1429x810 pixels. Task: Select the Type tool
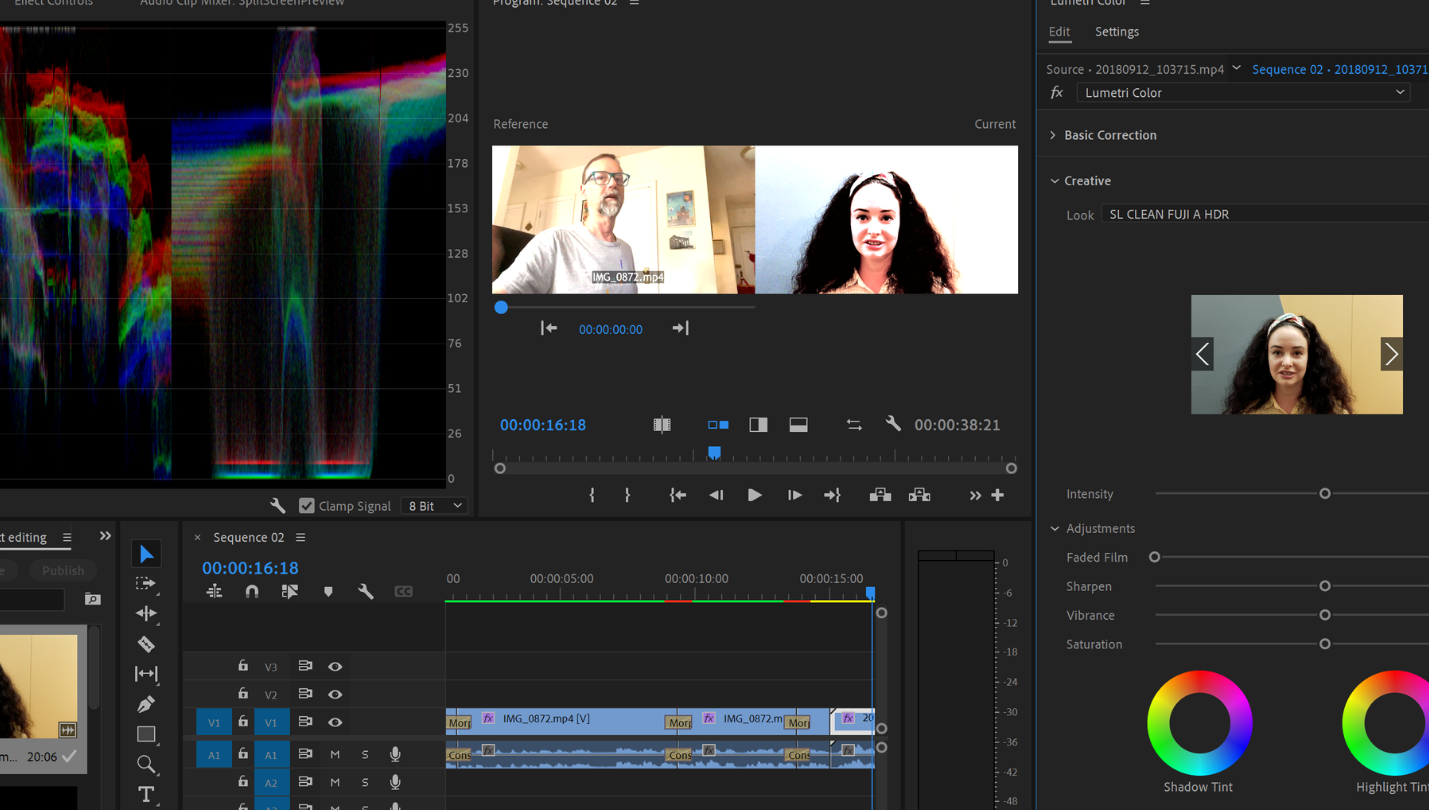coord(146,794)
